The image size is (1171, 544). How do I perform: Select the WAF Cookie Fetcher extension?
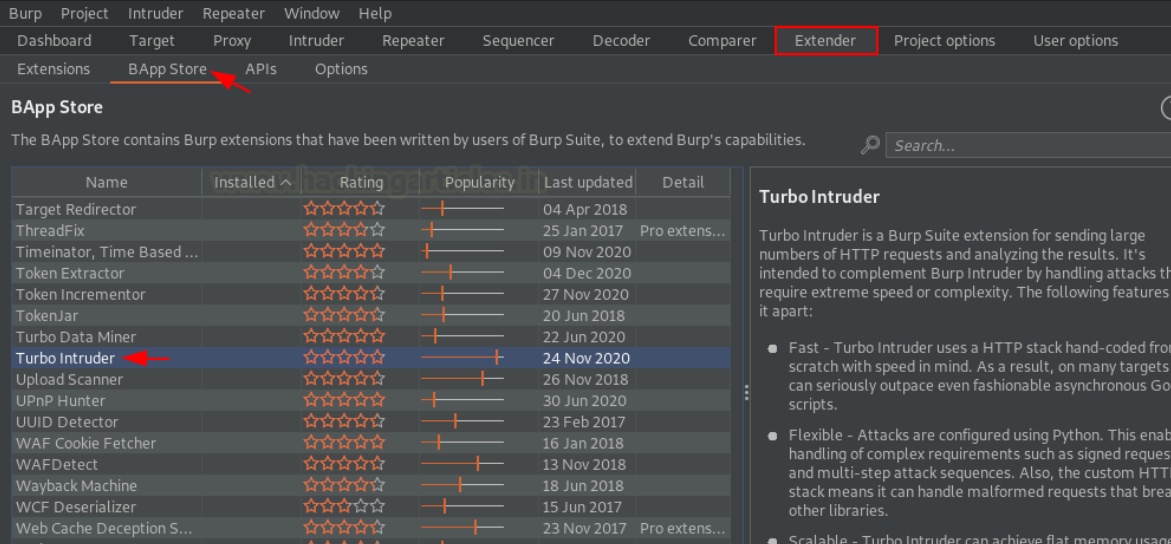(x=371, y=443)
